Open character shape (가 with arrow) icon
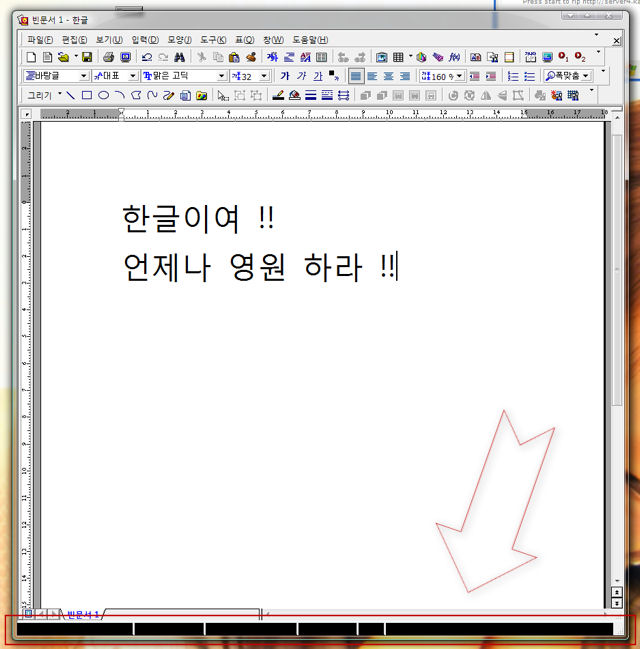Image resolution: width=640 pixels, height=649 pixels. (272, 57)
